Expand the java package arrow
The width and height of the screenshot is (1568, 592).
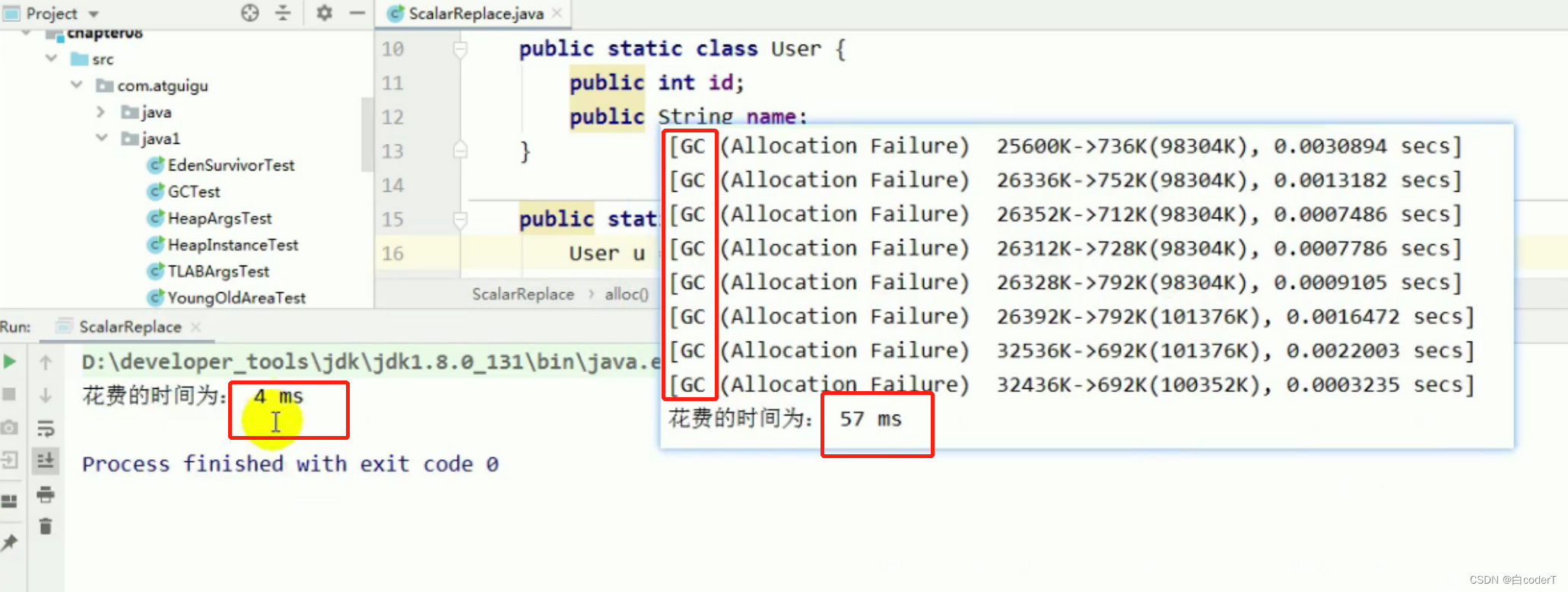tap(101, 112)
